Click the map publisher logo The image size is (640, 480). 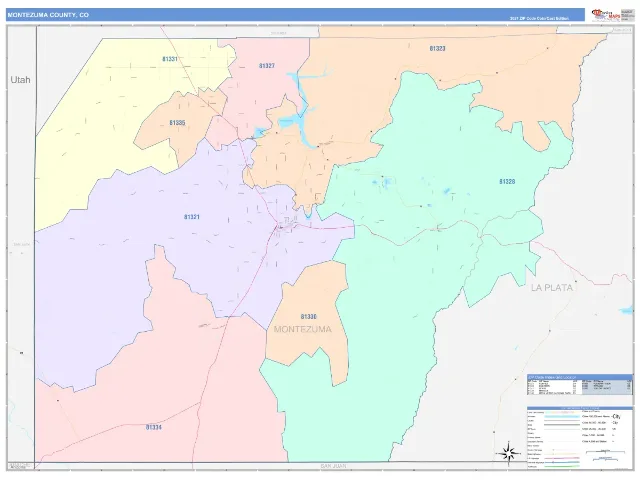pos(613,15)
